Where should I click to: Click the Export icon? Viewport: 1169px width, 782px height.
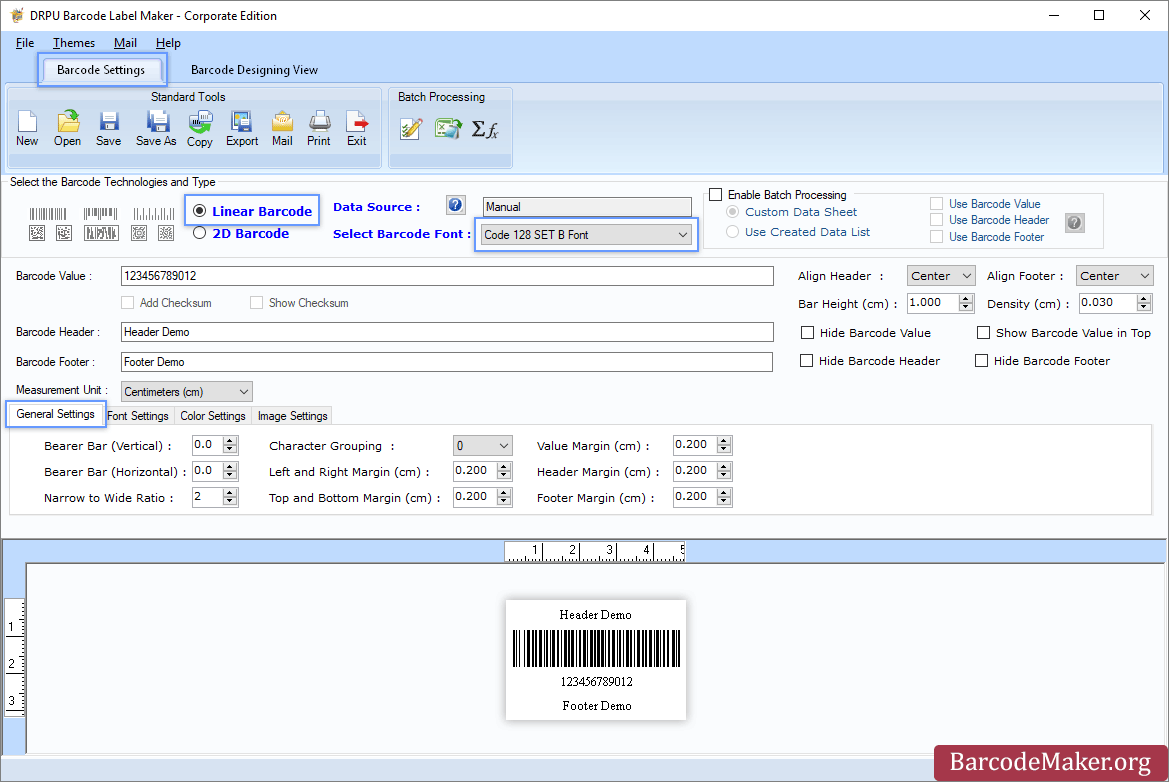pos(242,128)
